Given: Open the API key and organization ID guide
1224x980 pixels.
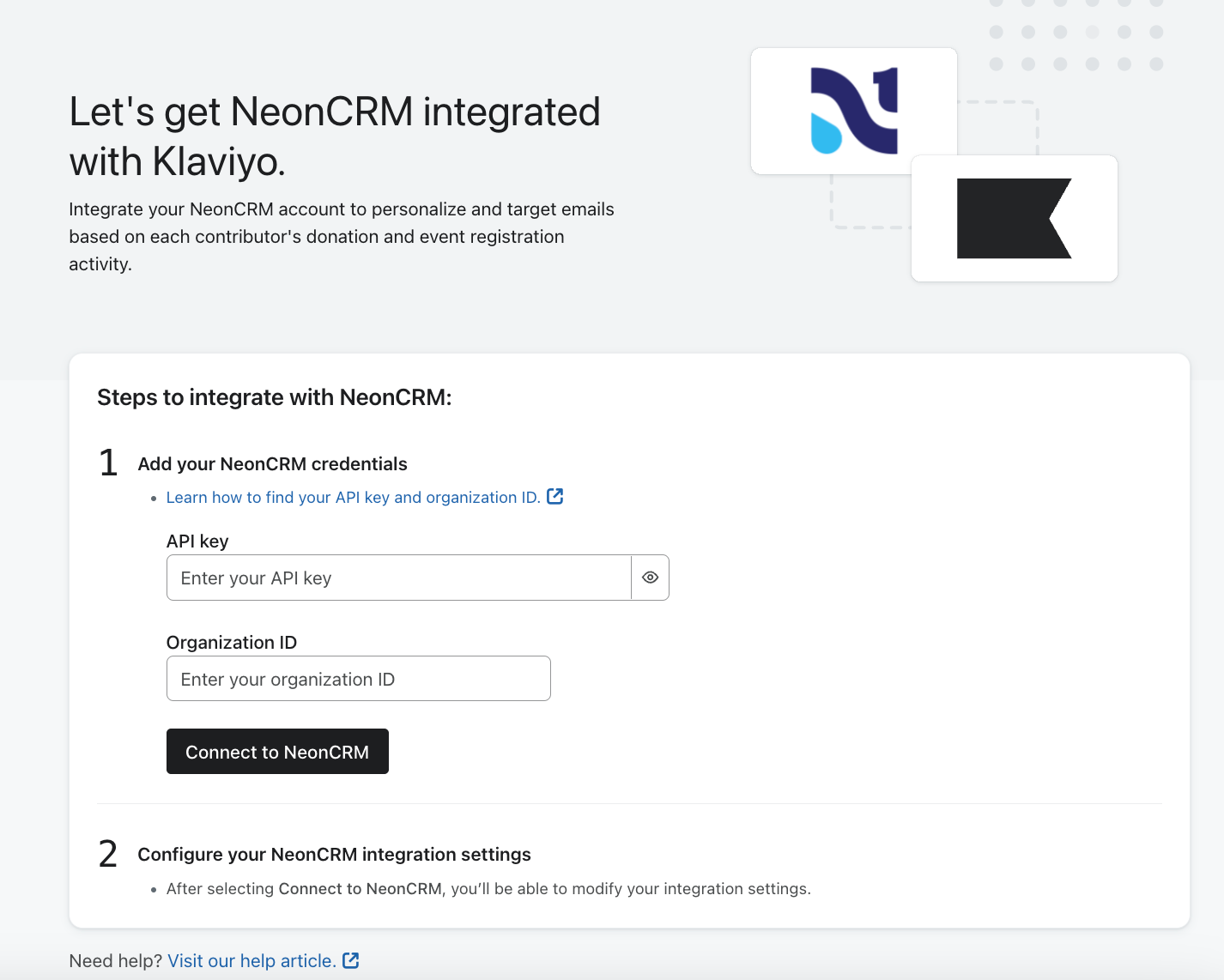Looking at the screenshot, I should 353,498.
